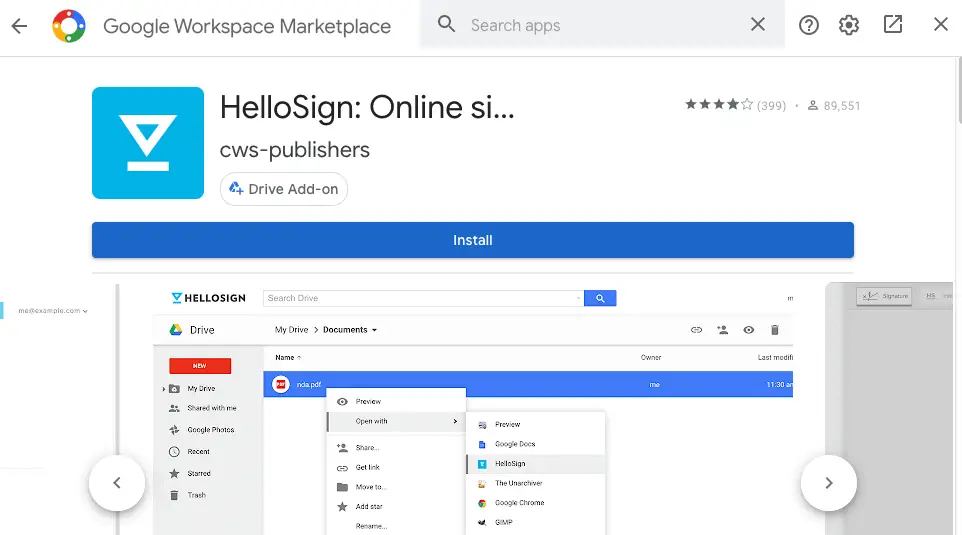962x535 pixels.
Task: Click the blue search button in screenshot
Action: [600, 298]
